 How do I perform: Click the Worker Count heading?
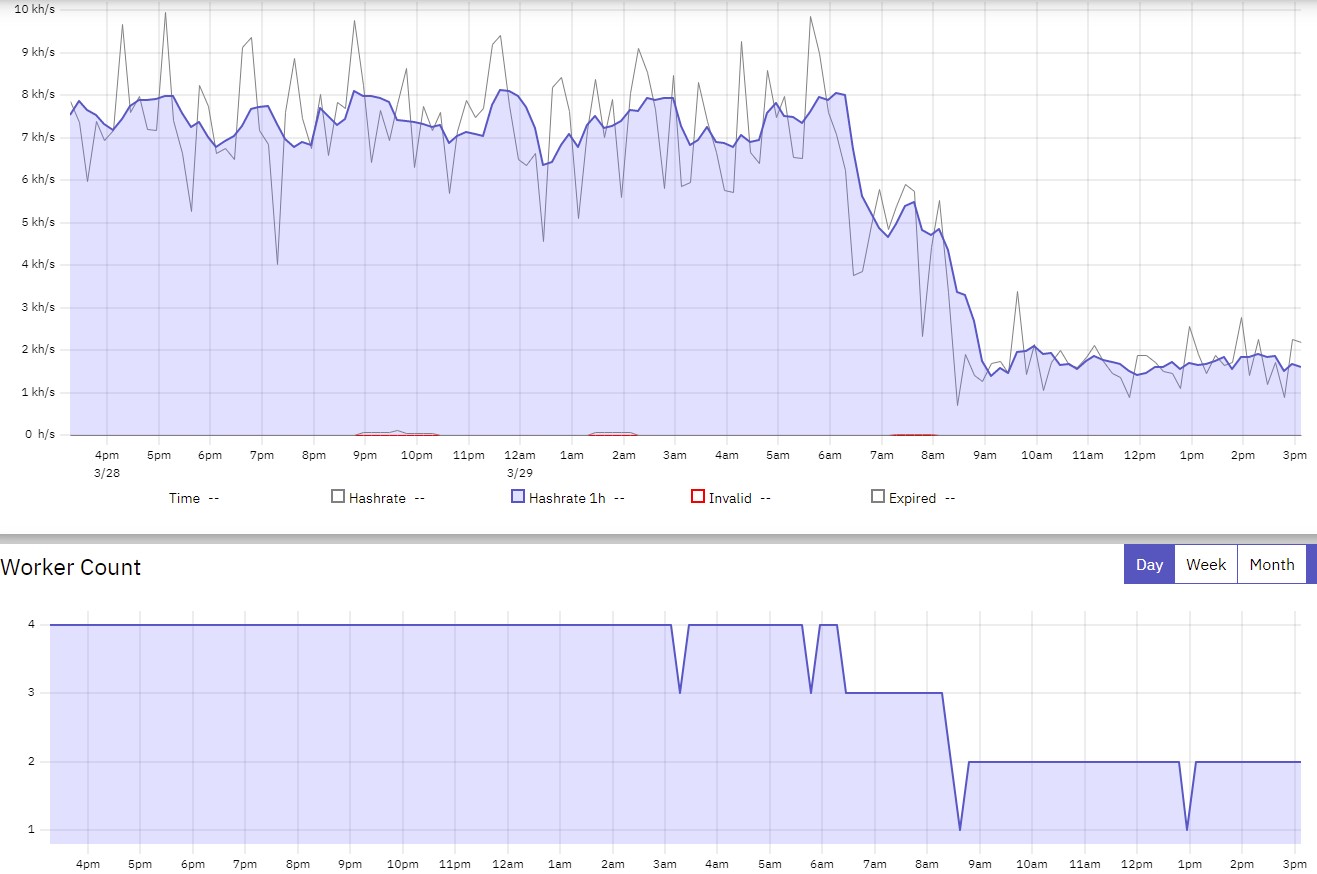coord(71,568)
